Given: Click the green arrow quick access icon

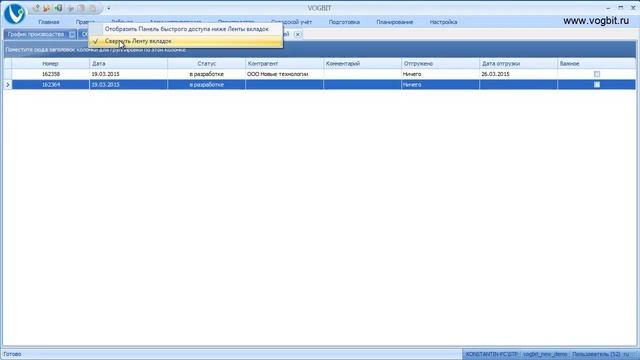Looking at the screenshot, I should [x=58, y=8].
